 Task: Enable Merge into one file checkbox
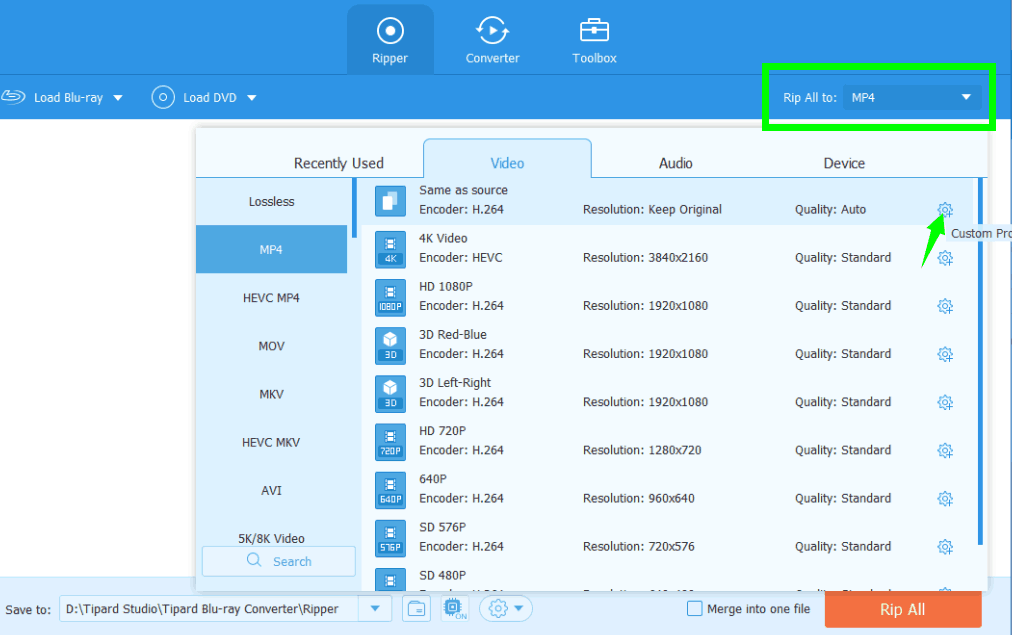[695, 608]
